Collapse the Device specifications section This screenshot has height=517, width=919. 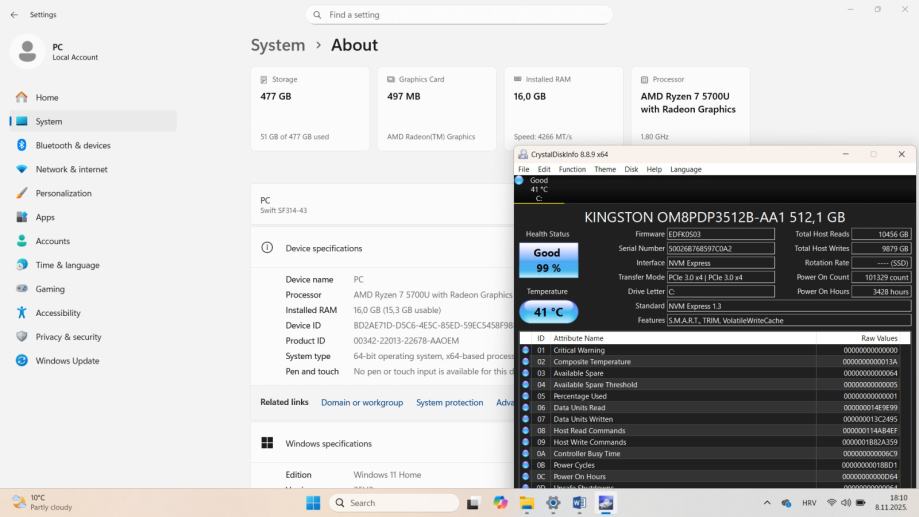coord(380,248)
